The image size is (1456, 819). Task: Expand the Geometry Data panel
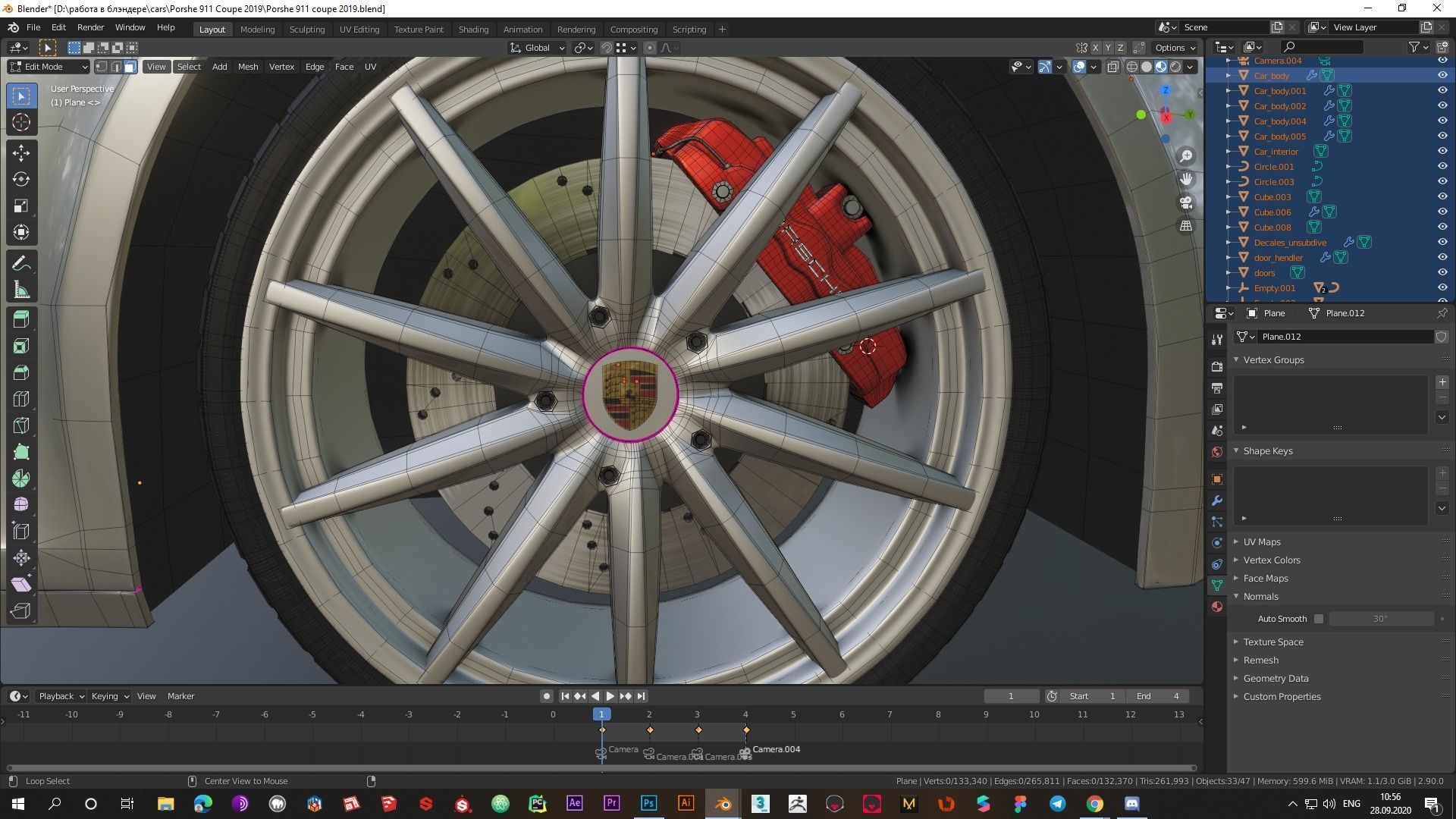pos(1276,678)
